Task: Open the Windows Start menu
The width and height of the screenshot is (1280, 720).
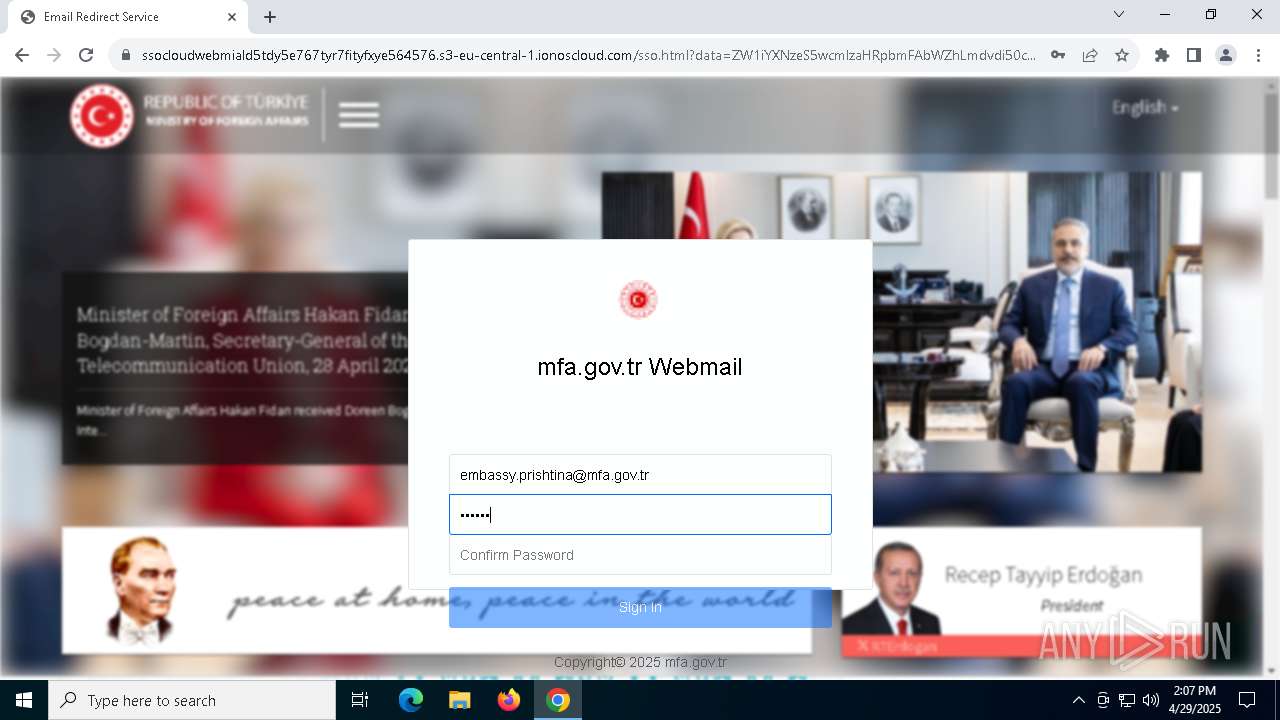Action: click(x=24, y=700)
